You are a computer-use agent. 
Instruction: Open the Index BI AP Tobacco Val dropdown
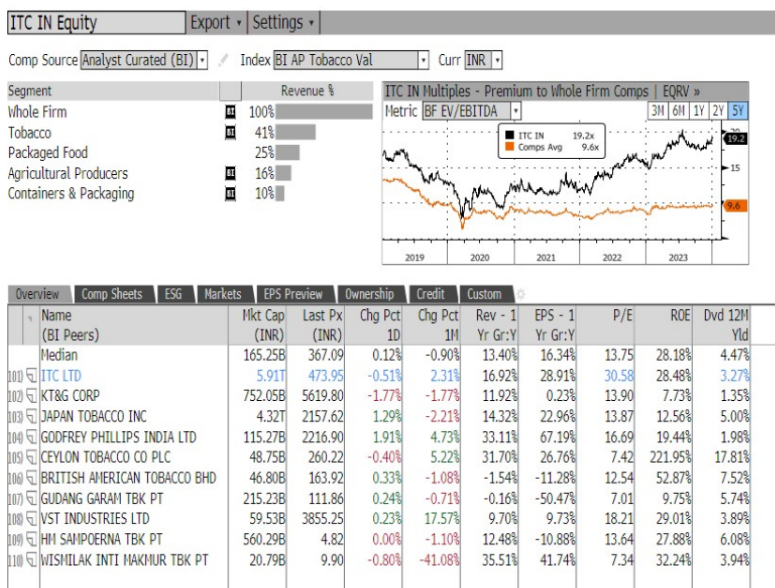[x=351, y=60]
